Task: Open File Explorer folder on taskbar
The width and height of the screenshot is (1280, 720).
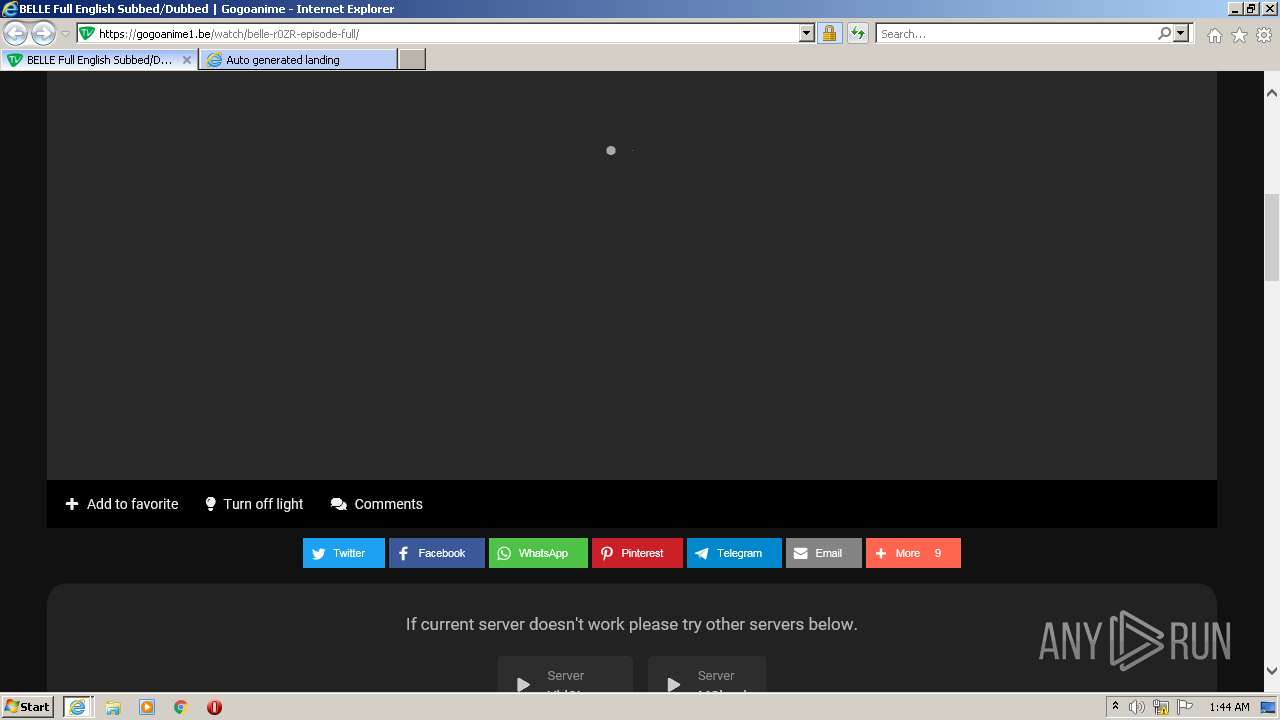Action: pos(113,707)
